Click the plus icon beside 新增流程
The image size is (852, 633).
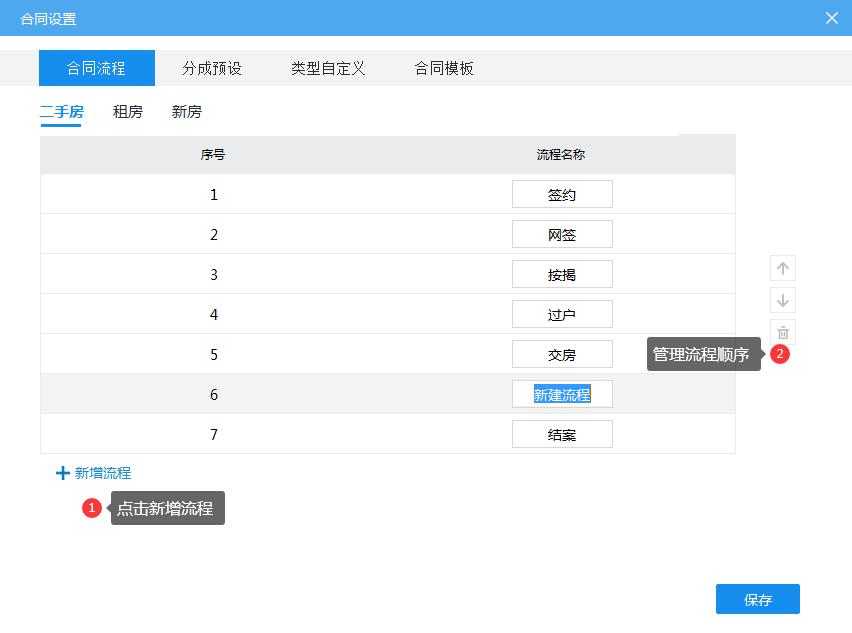click(62, 473)
